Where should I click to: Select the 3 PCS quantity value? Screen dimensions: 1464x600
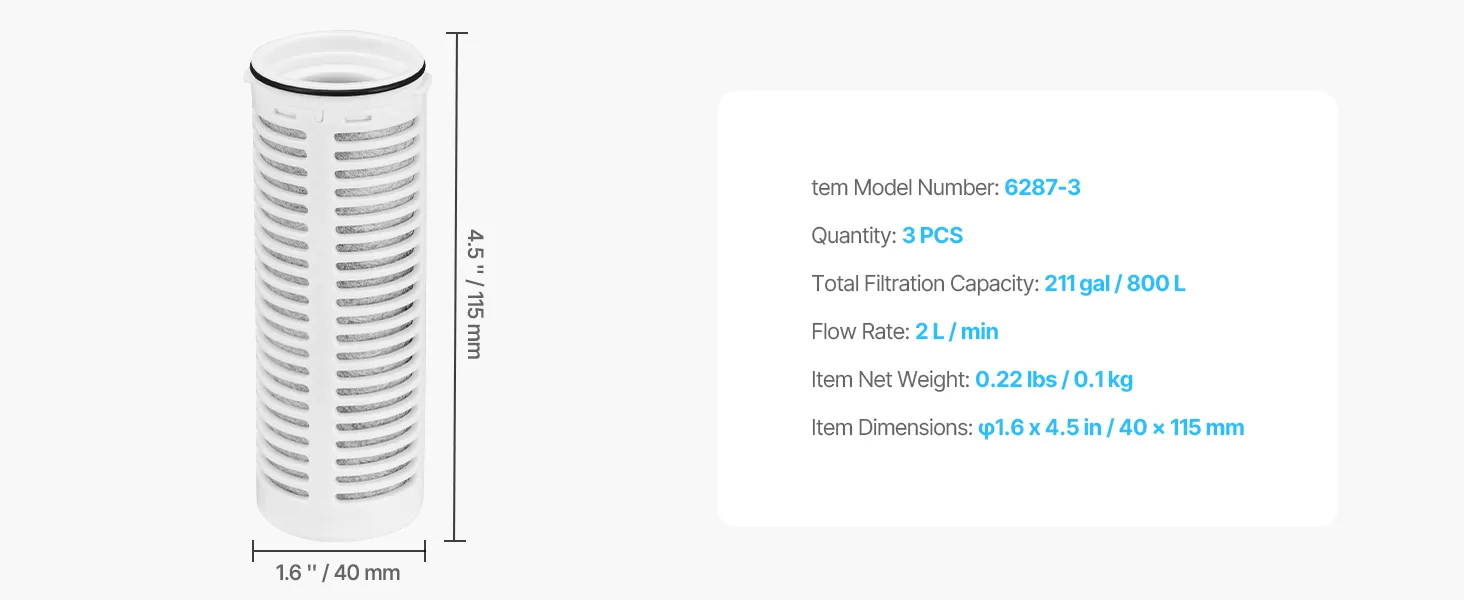coord(932,236)
